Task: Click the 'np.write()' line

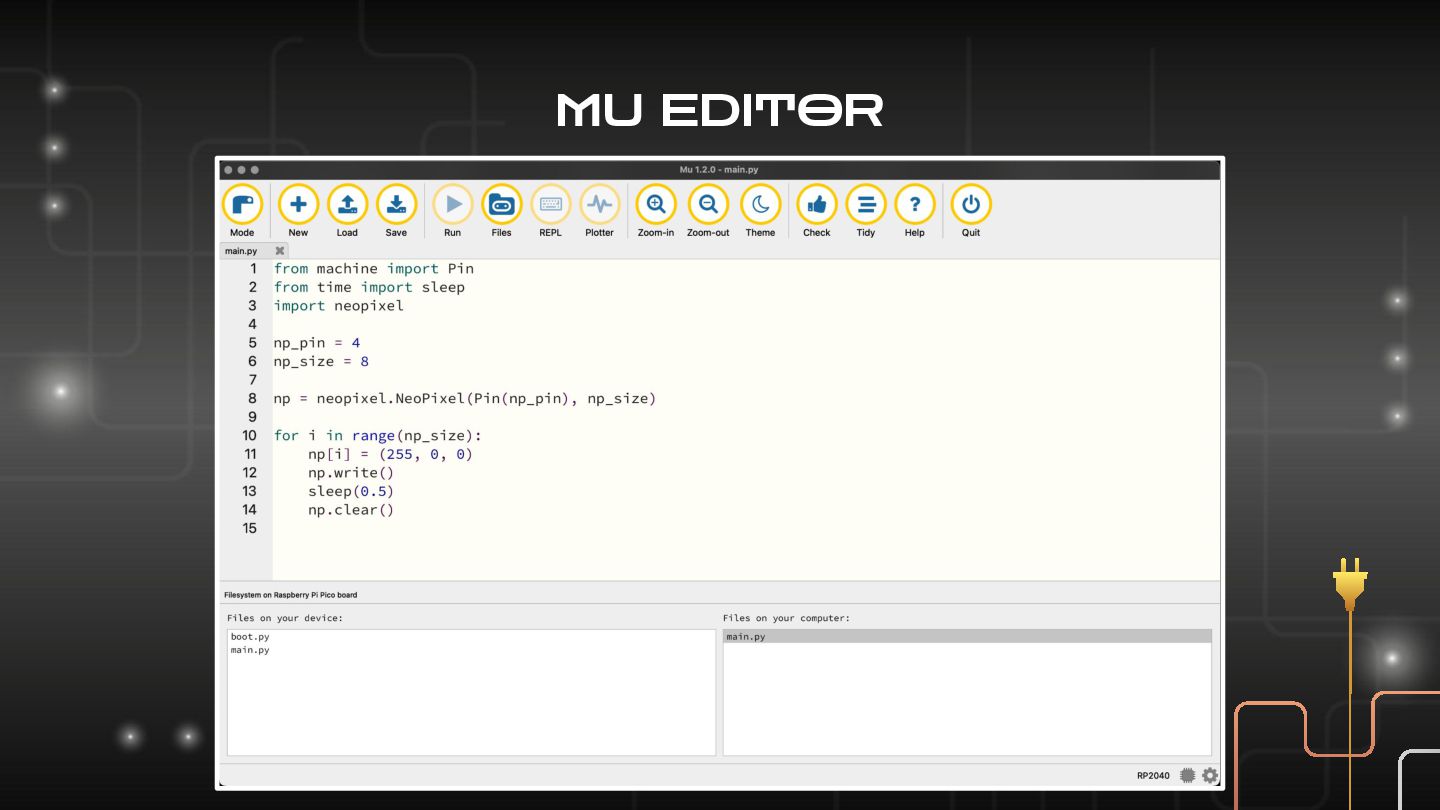Action: [351, 472]
